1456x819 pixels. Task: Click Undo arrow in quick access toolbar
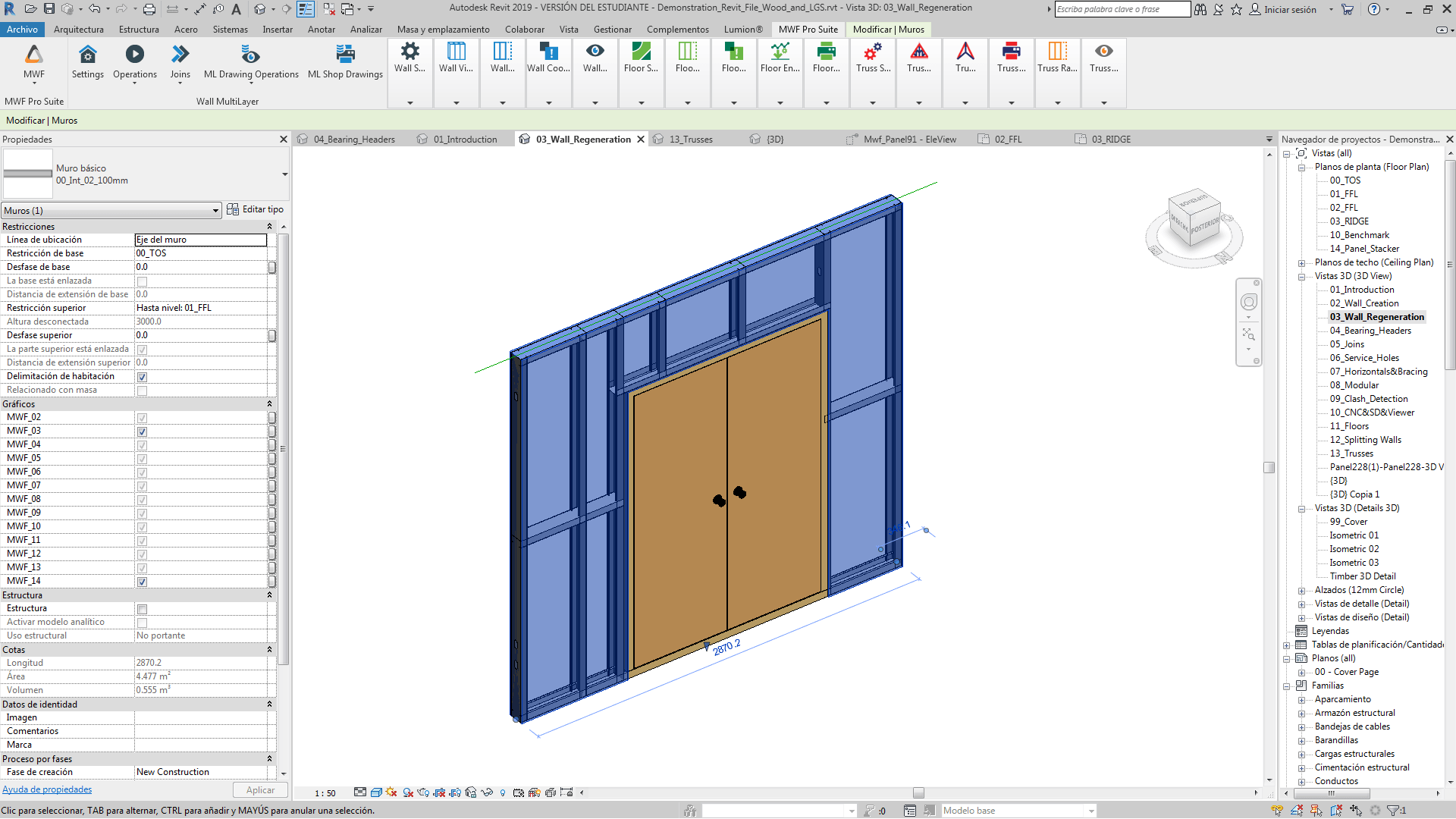94,9
